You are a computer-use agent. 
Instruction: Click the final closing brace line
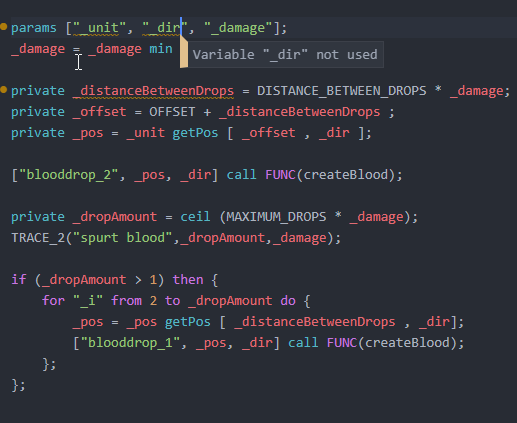[18, 385]
